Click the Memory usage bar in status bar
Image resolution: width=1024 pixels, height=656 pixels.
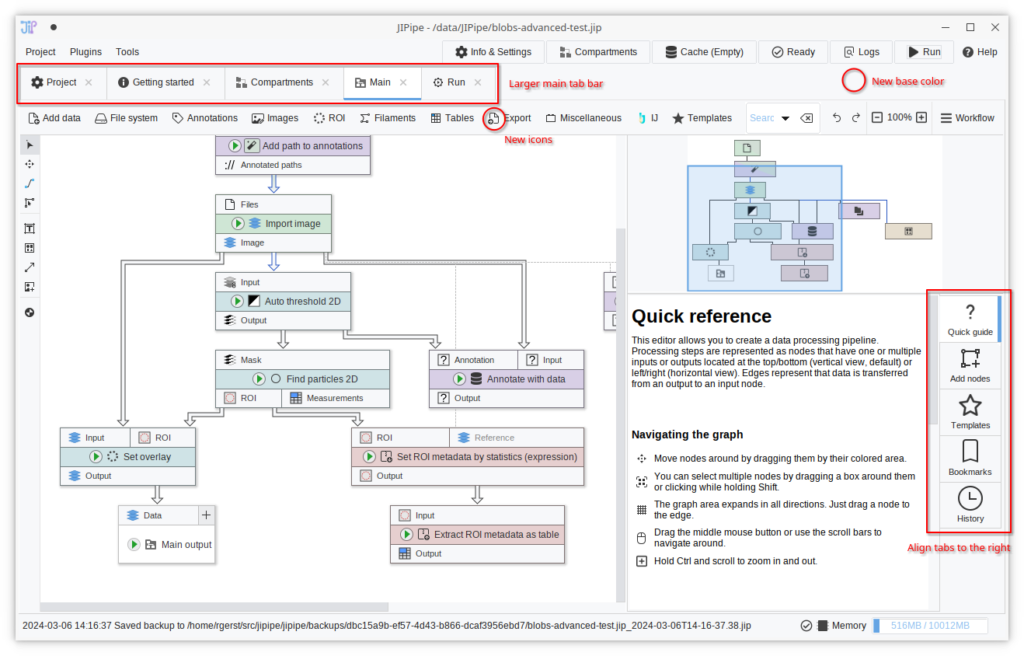[929, 626]
